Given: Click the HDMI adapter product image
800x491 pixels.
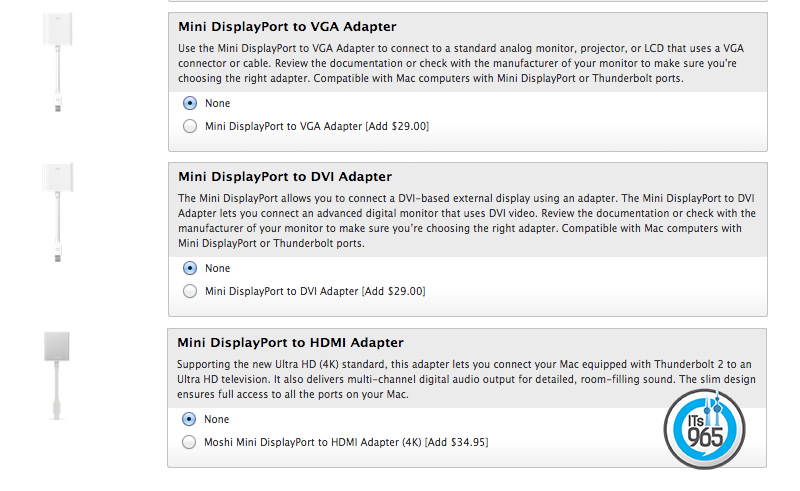Looking at the screenshot, I should click(x=57, y=375).
